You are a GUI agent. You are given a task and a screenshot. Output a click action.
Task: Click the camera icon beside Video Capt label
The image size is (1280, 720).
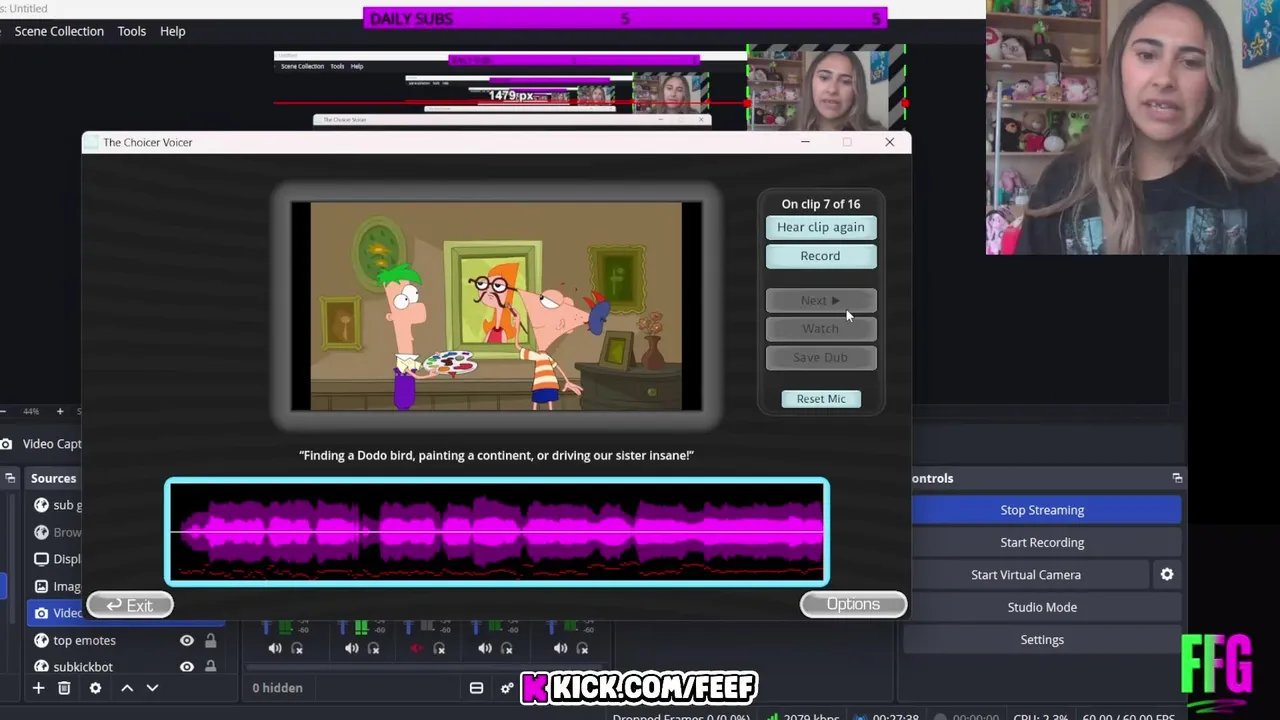coord(6,444)
